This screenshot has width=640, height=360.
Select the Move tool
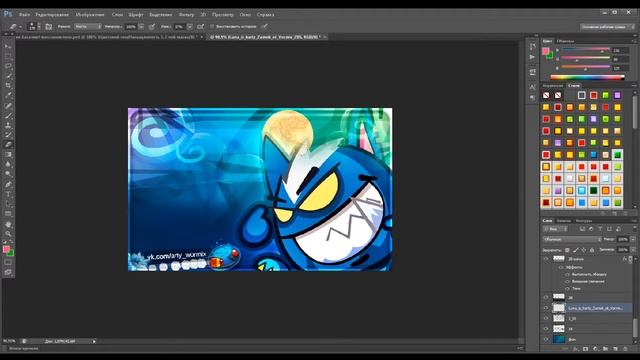[x=8, y=46]
